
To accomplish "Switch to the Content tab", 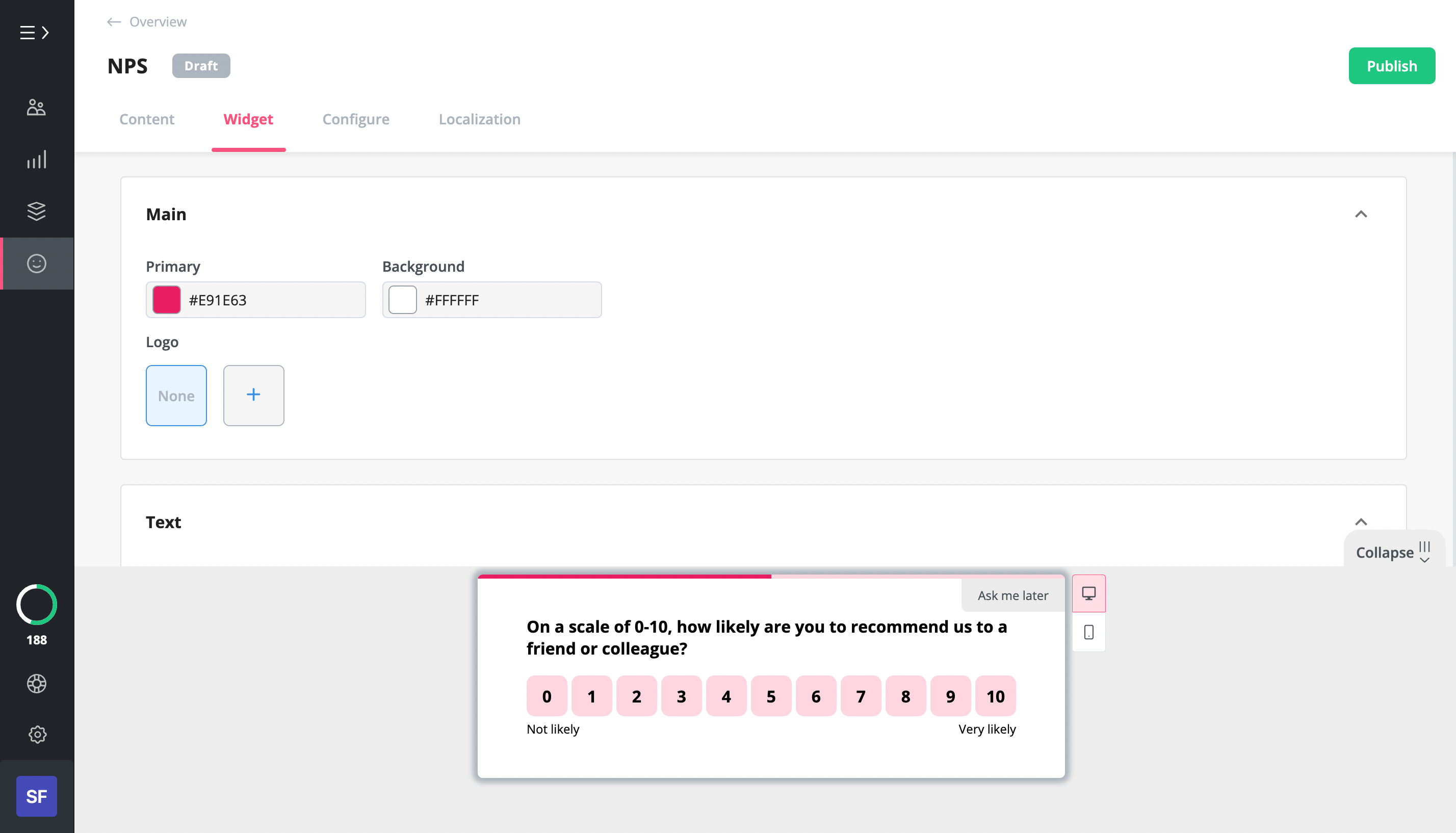I will pos(146,119).
